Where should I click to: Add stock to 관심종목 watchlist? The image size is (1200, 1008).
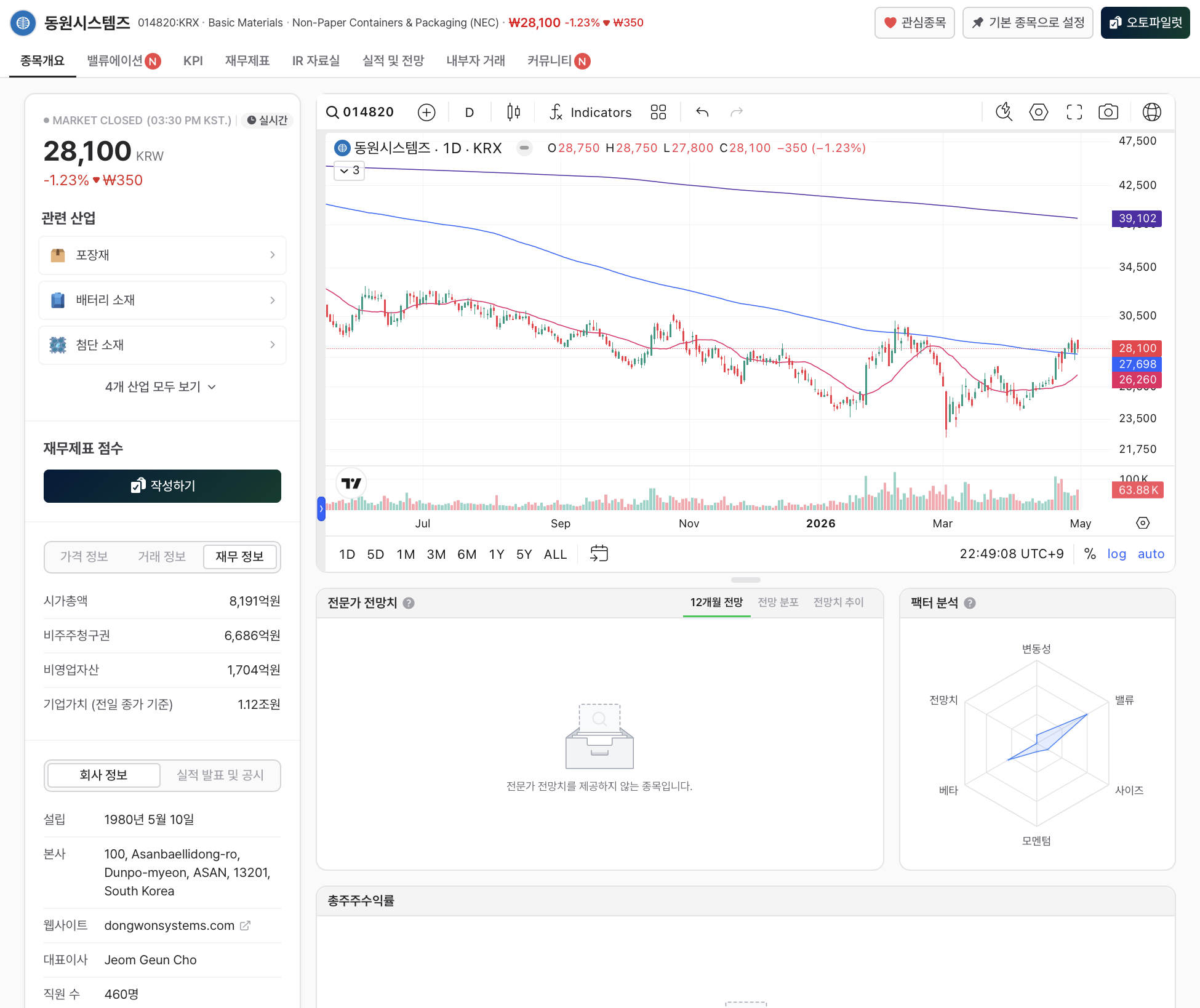click(914, 23)
